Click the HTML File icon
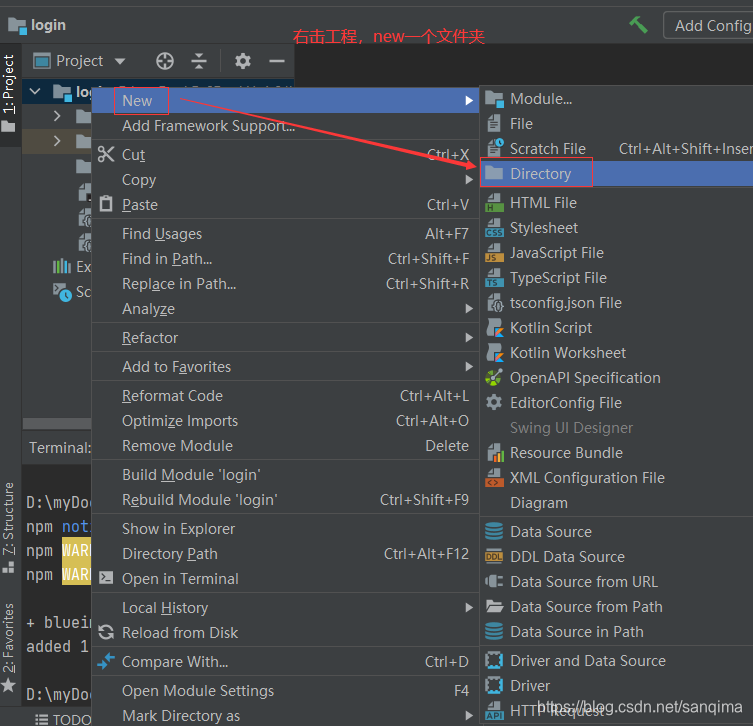This screenshot has width=753, height=726. 494,203
